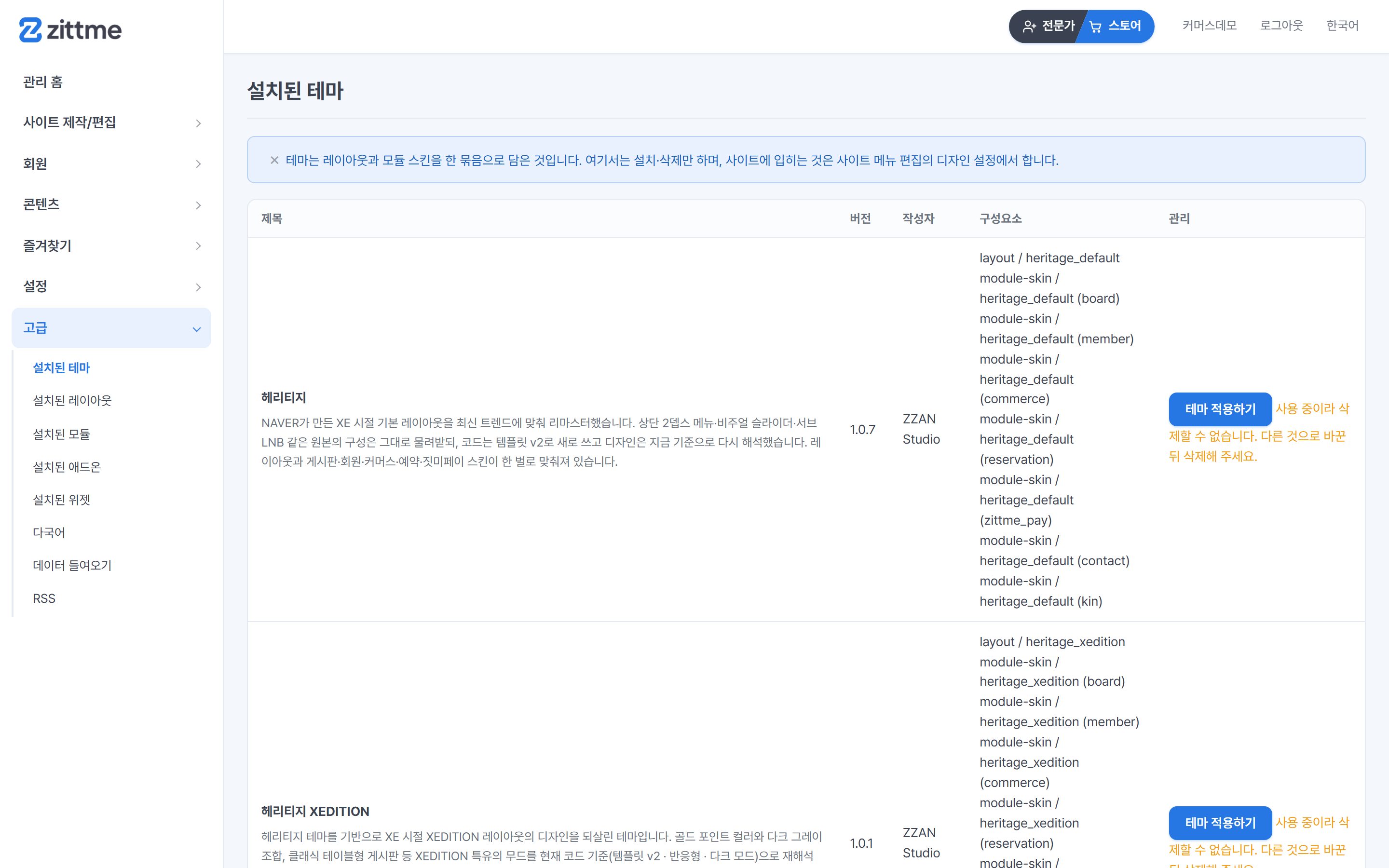Select the 헤리티지 XEDITION theme title
This screenshot has width=1389, height=868.
[315, 811]
